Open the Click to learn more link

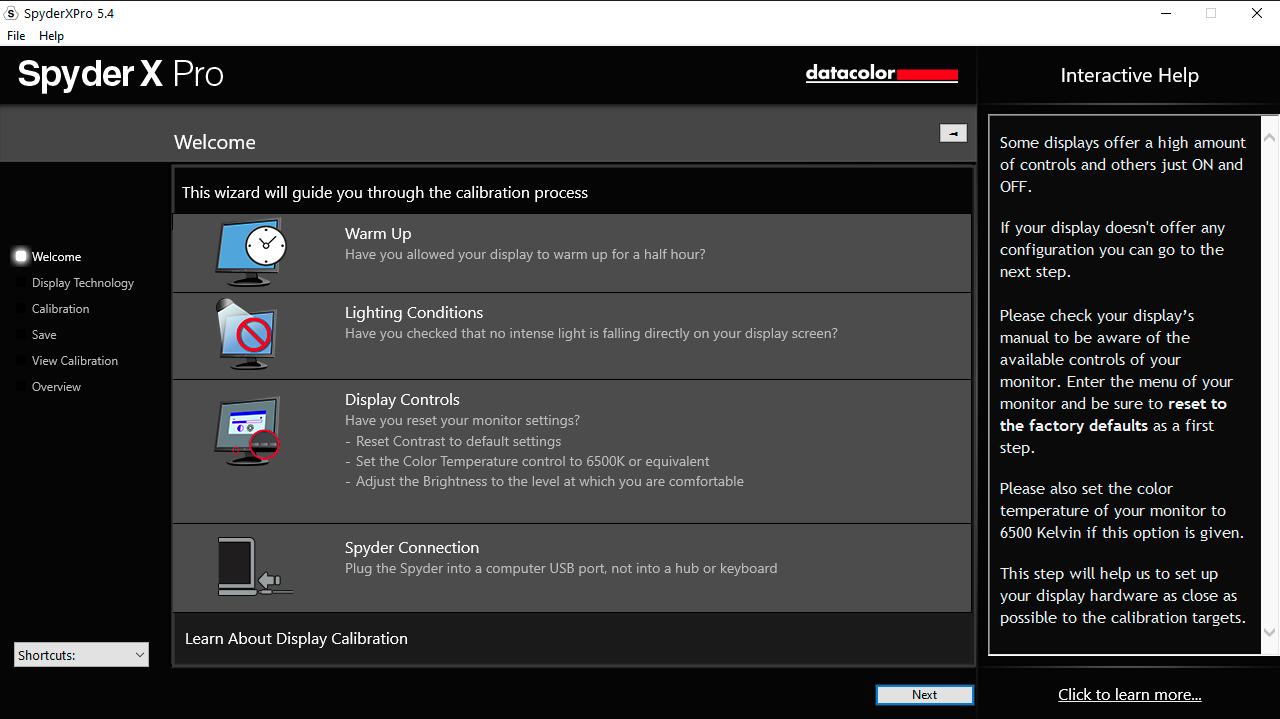[x=1129, y=695]
